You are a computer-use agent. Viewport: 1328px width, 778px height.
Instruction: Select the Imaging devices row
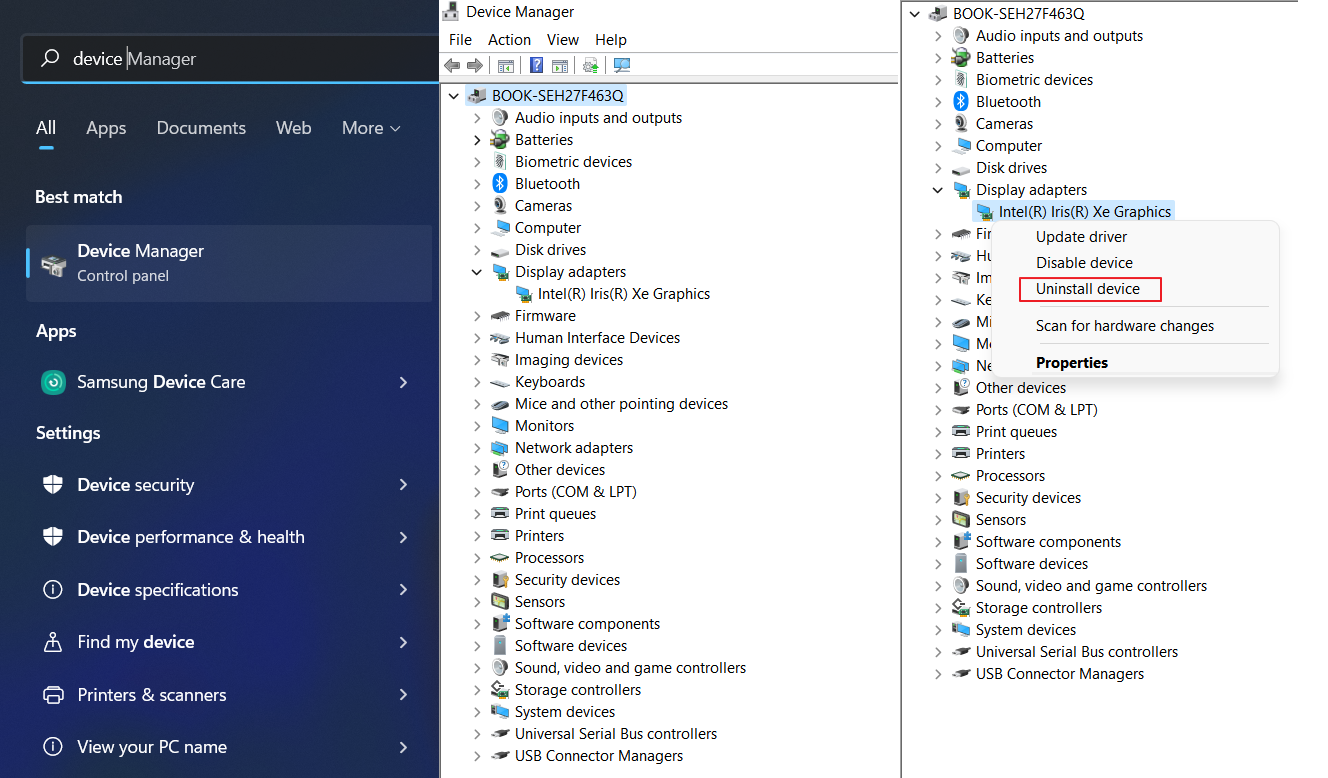point(568,360)
